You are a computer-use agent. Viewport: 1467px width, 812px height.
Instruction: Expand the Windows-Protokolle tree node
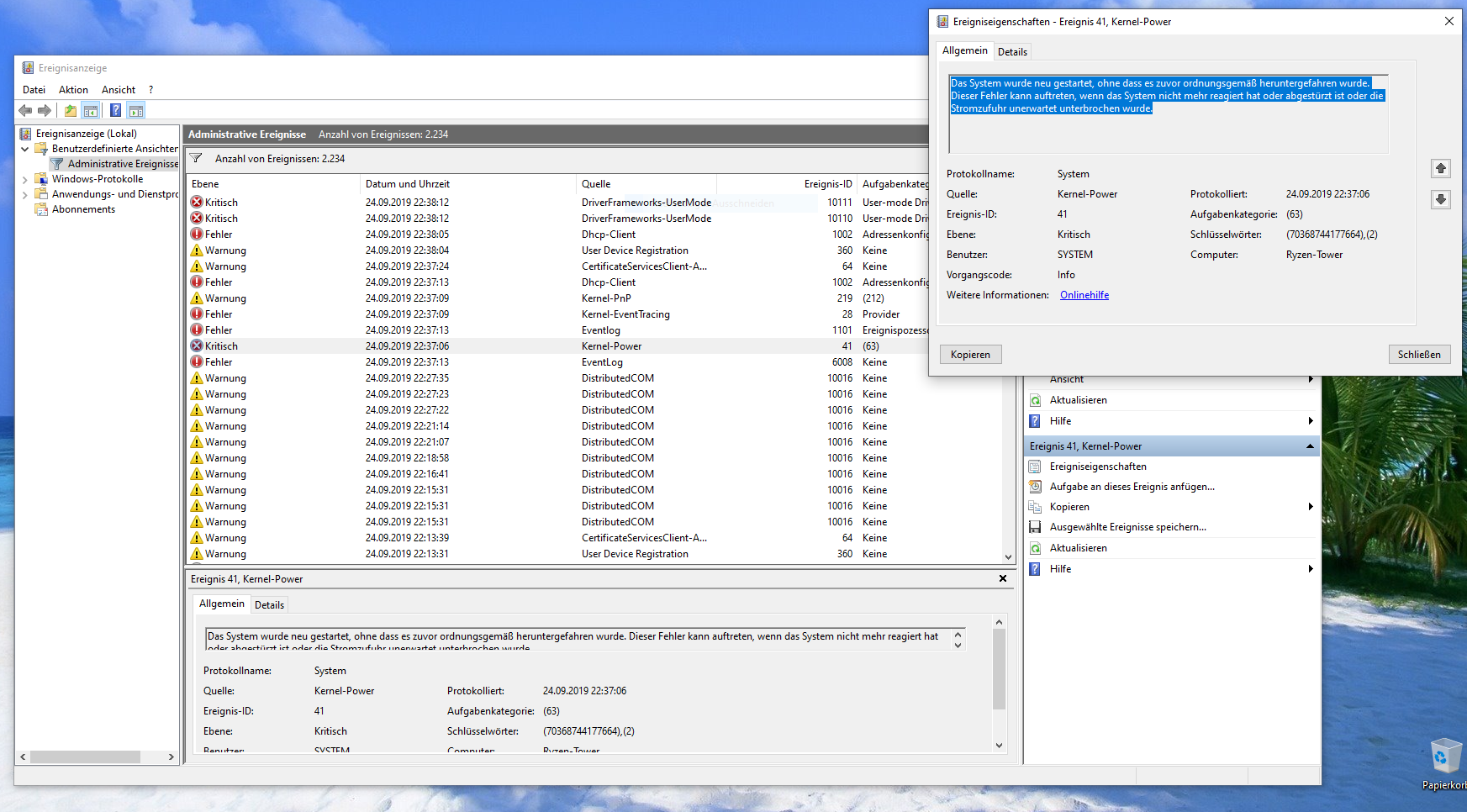coord(25,179)
